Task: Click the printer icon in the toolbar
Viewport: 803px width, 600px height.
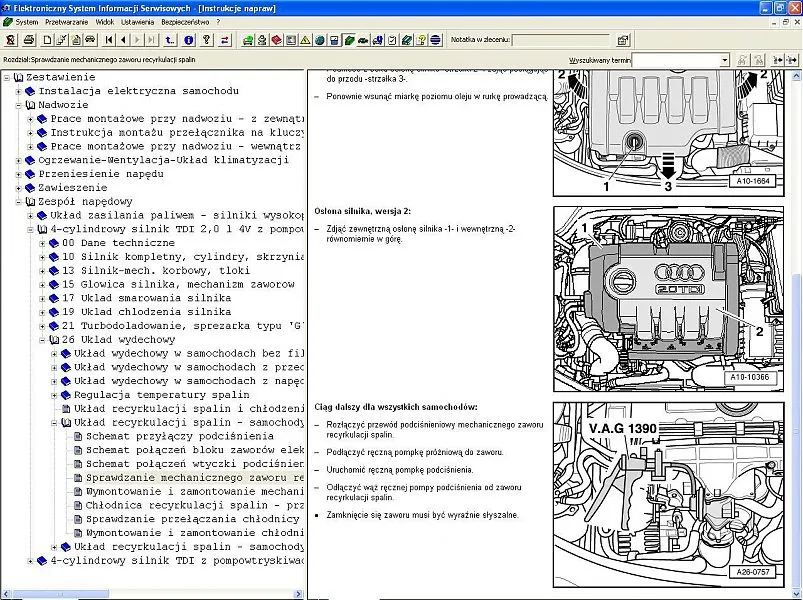Action: pos(29,40)
